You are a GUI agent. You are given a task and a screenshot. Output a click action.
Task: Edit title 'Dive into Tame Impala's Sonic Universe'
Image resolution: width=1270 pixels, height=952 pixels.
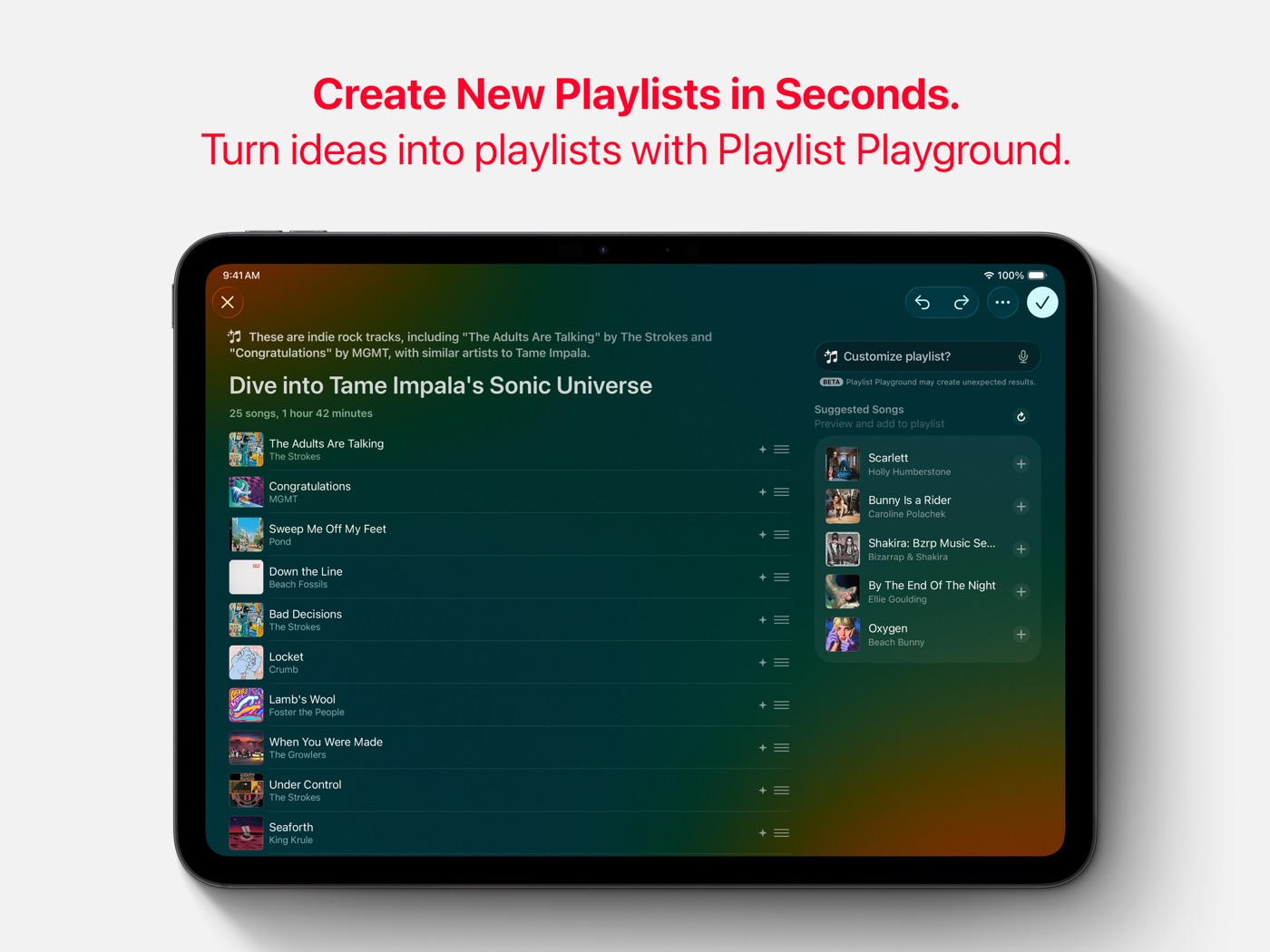click(x=441, y=385)
